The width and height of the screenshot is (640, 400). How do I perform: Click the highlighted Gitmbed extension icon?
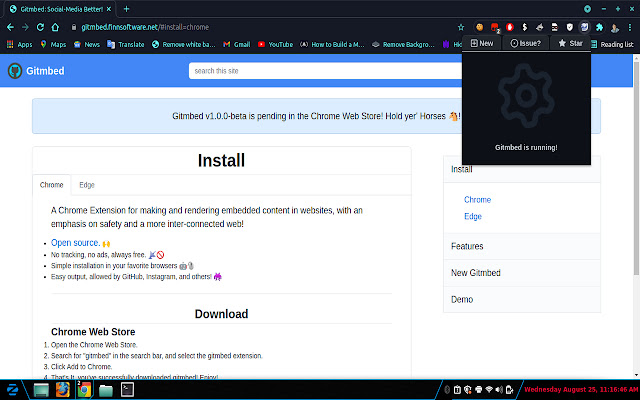pyautogui.click(x=584, y=27)
